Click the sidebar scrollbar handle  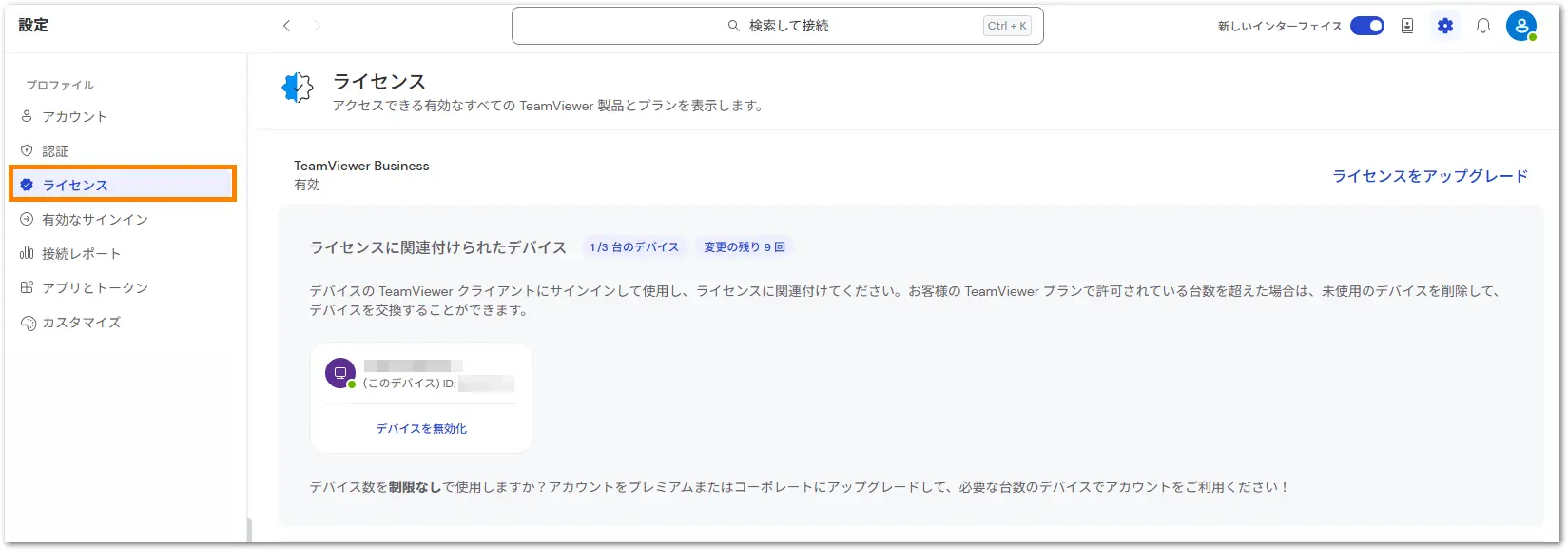[x=250, y=531]
